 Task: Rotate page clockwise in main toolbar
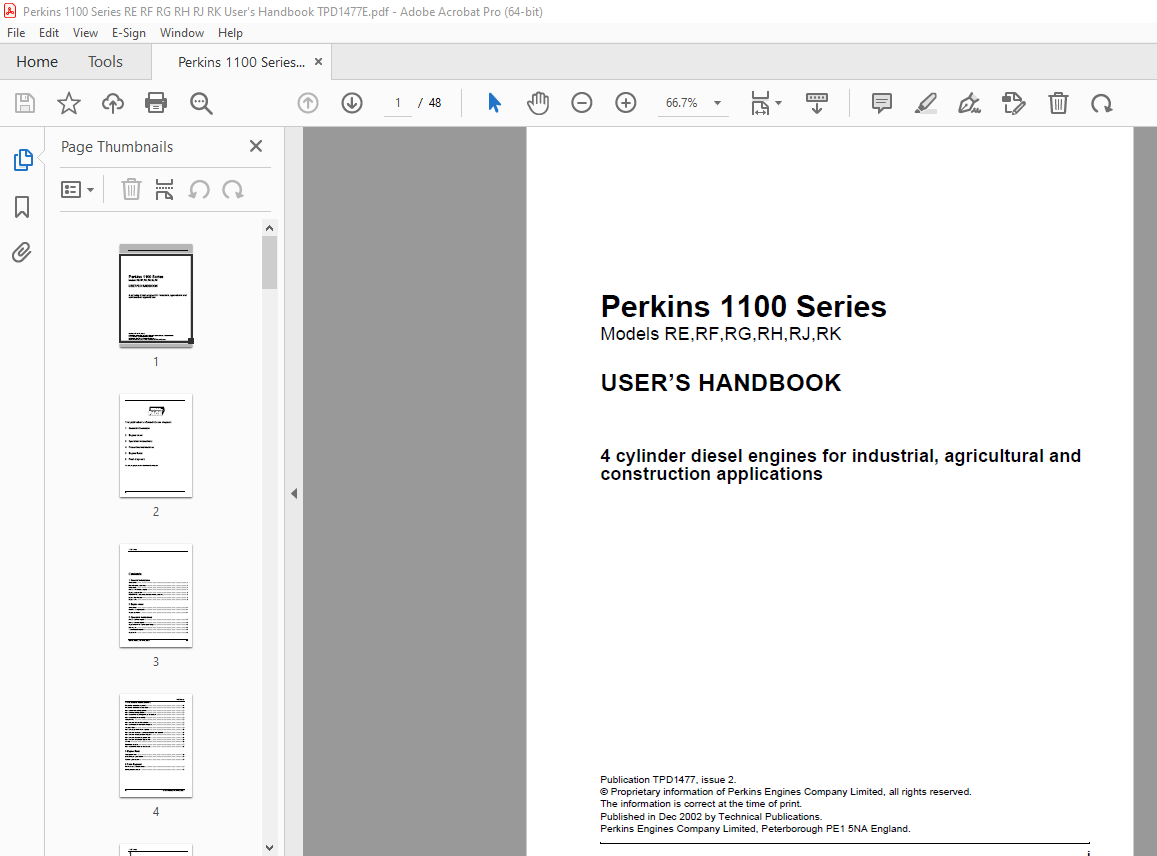click(x=1102, y=103)
